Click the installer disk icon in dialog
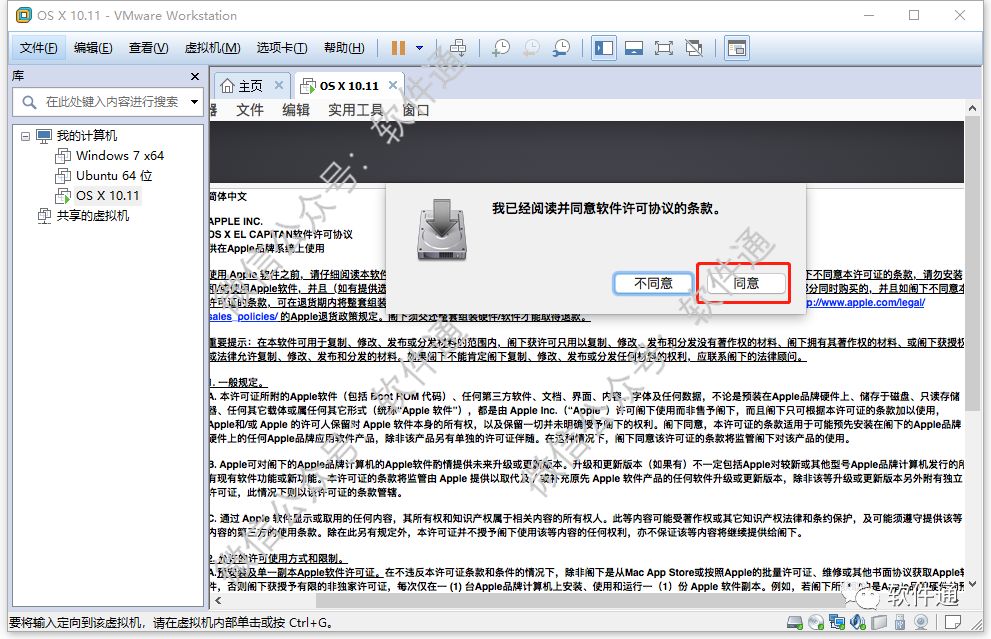The image size is (991, 639). 442,229
